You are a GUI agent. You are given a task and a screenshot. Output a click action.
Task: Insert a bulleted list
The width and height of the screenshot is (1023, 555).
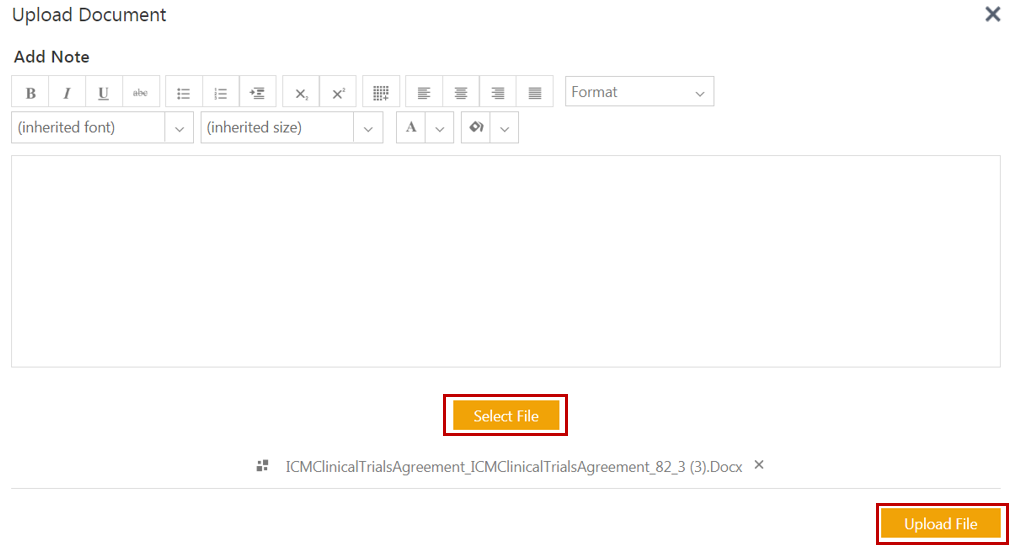(184, 93)
